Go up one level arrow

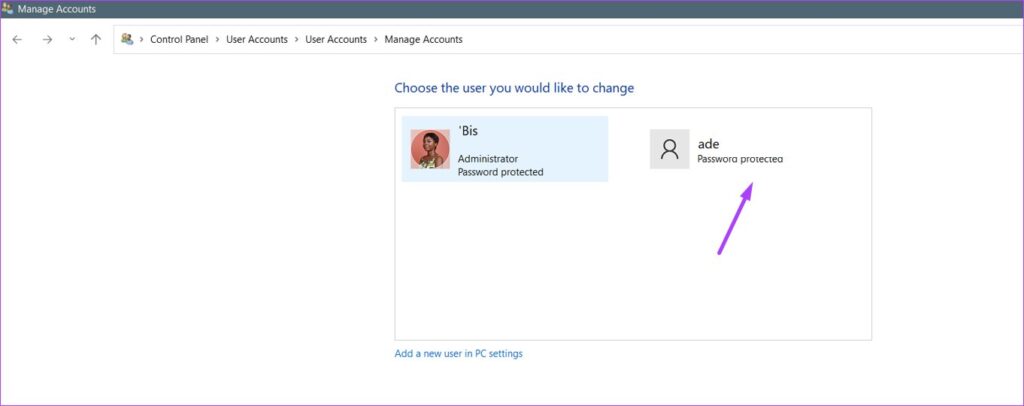click(x=96, y=39)
